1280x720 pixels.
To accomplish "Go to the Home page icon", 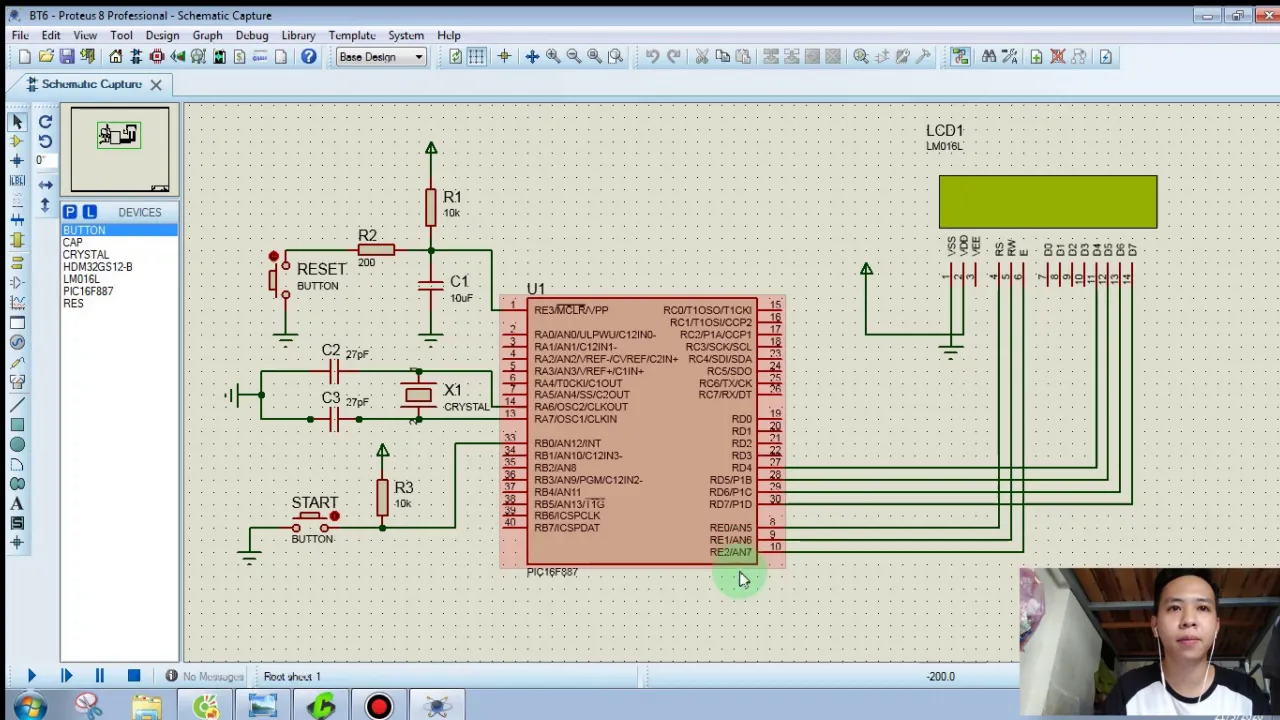I will click(116, 57).
